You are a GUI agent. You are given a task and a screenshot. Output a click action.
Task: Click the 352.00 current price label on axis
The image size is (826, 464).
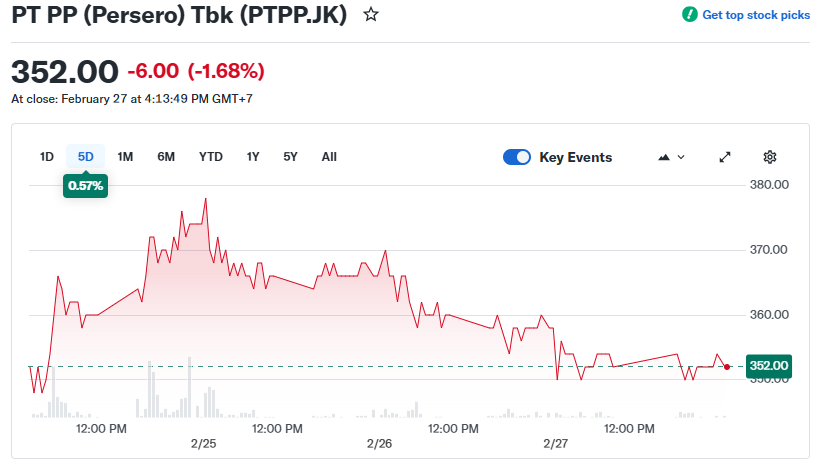coord(769,366)
